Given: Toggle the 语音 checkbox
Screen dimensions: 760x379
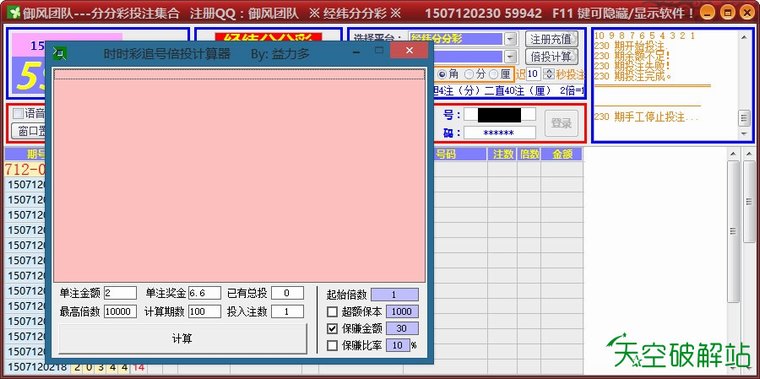Looking at the screenshot, I should (x=18, y=114).
